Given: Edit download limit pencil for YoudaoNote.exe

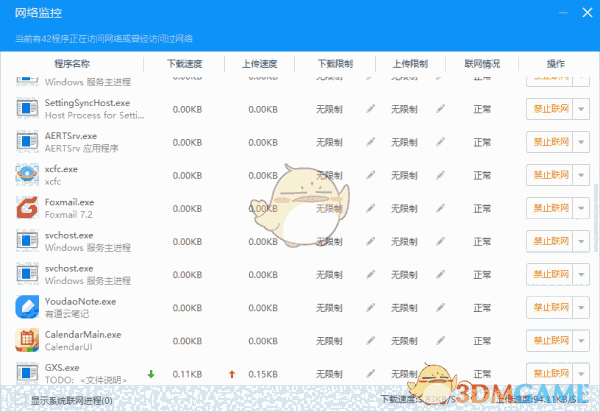Looking at the screenshot, I should coord(370,307).
